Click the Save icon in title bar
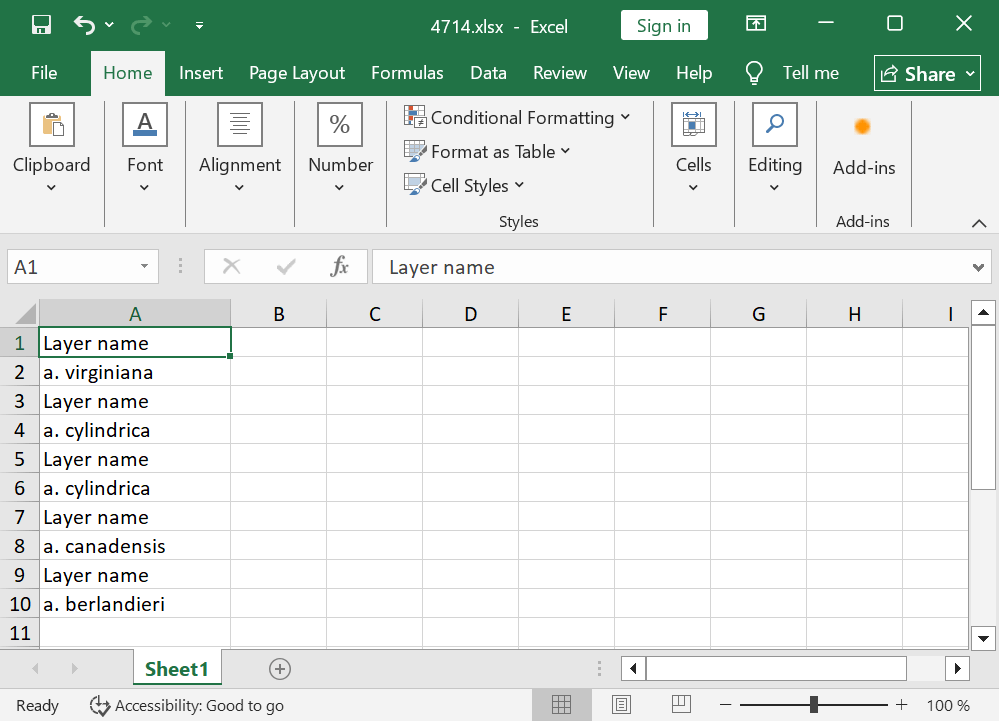This screenshot has height=721, width=999. point(41,25)
